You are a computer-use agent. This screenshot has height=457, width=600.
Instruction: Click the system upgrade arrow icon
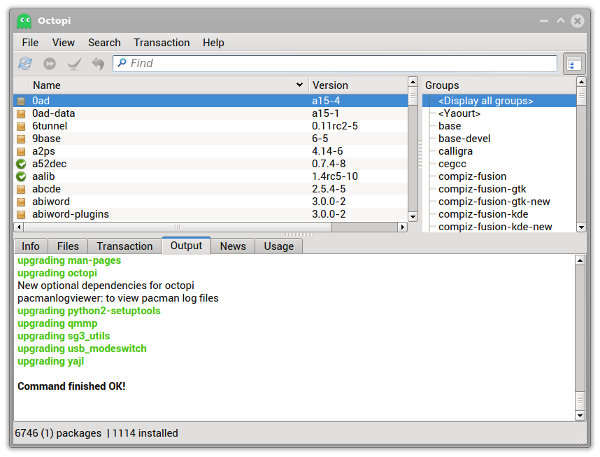point(49,63)
